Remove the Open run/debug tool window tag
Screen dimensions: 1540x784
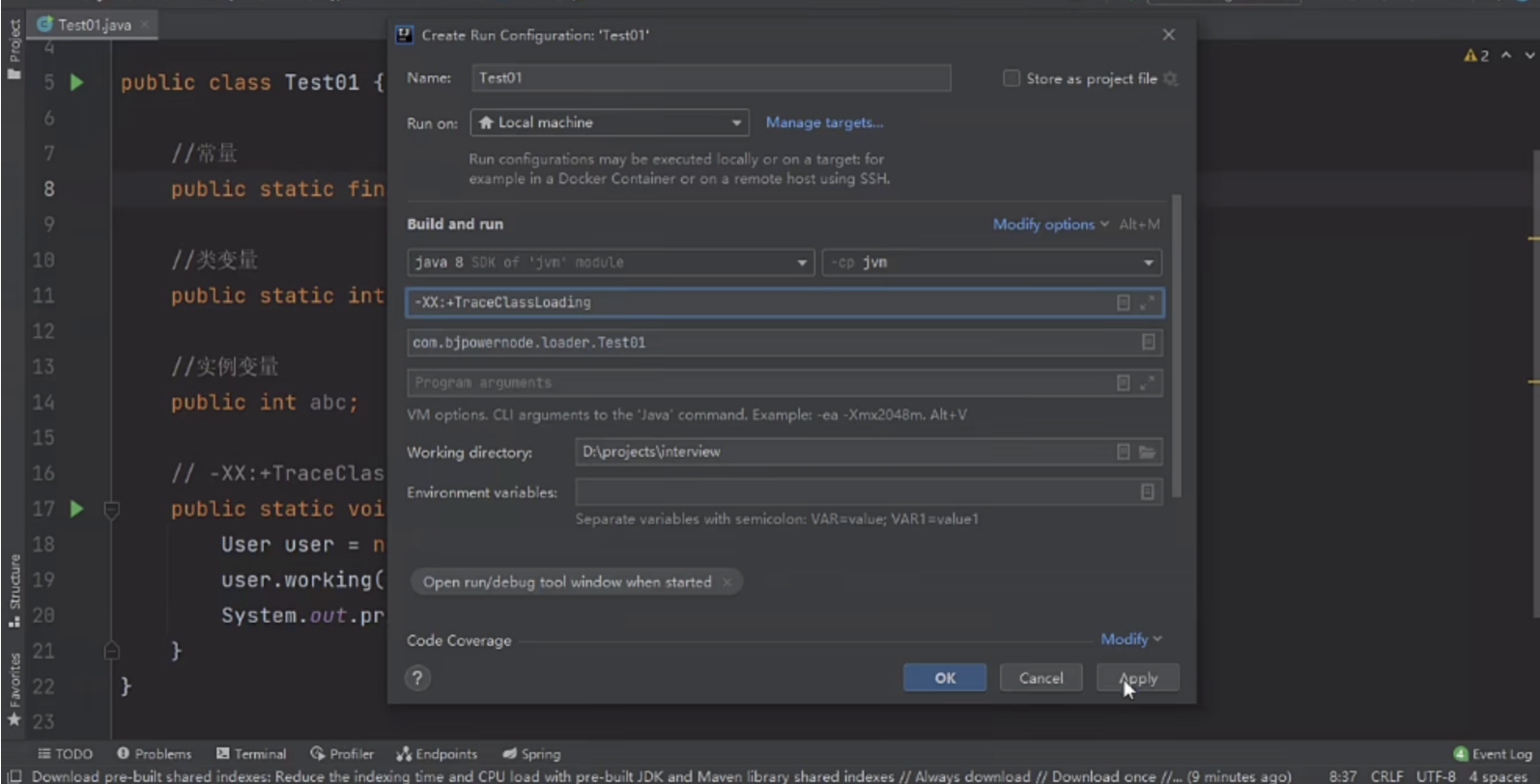pos(727,582)
